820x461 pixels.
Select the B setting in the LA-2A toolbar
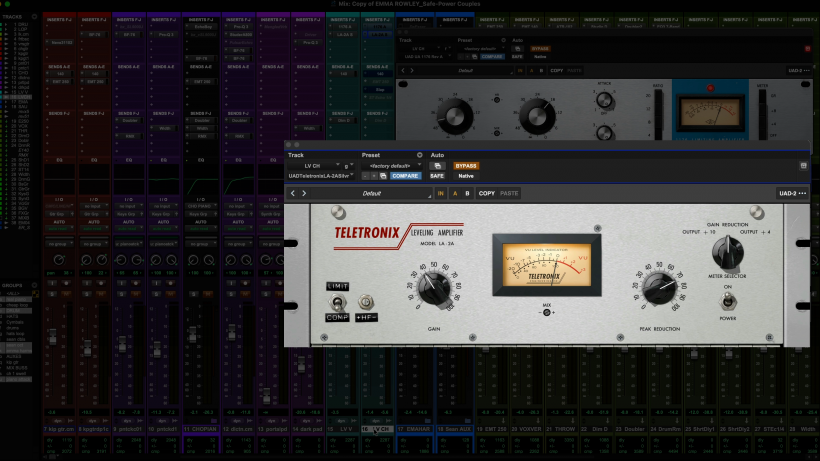(x=468, y=193)
